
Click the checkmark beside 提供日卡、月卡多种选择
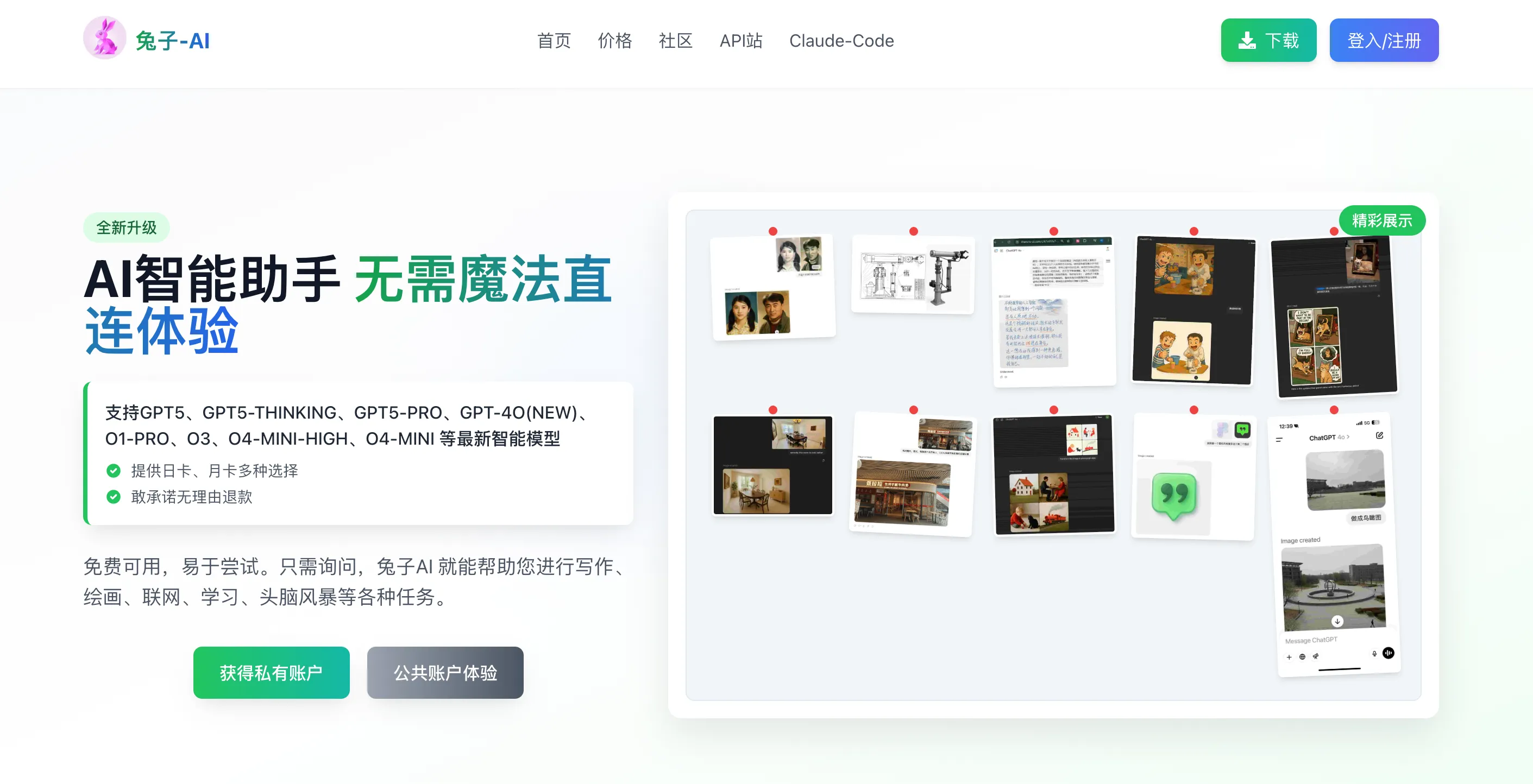point(113,471)
